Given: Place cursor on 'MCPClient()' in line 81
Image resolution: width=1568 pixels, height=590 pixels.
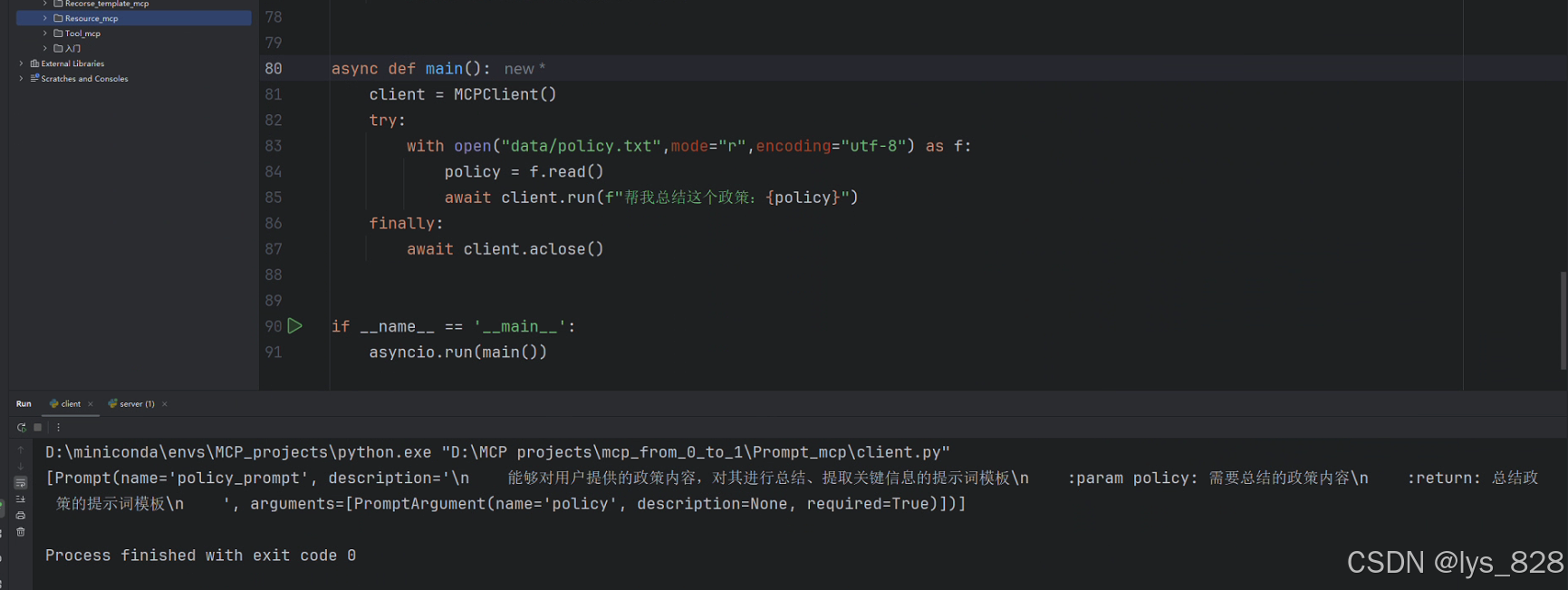Looking at the screenshot, I should click(505, 94).
